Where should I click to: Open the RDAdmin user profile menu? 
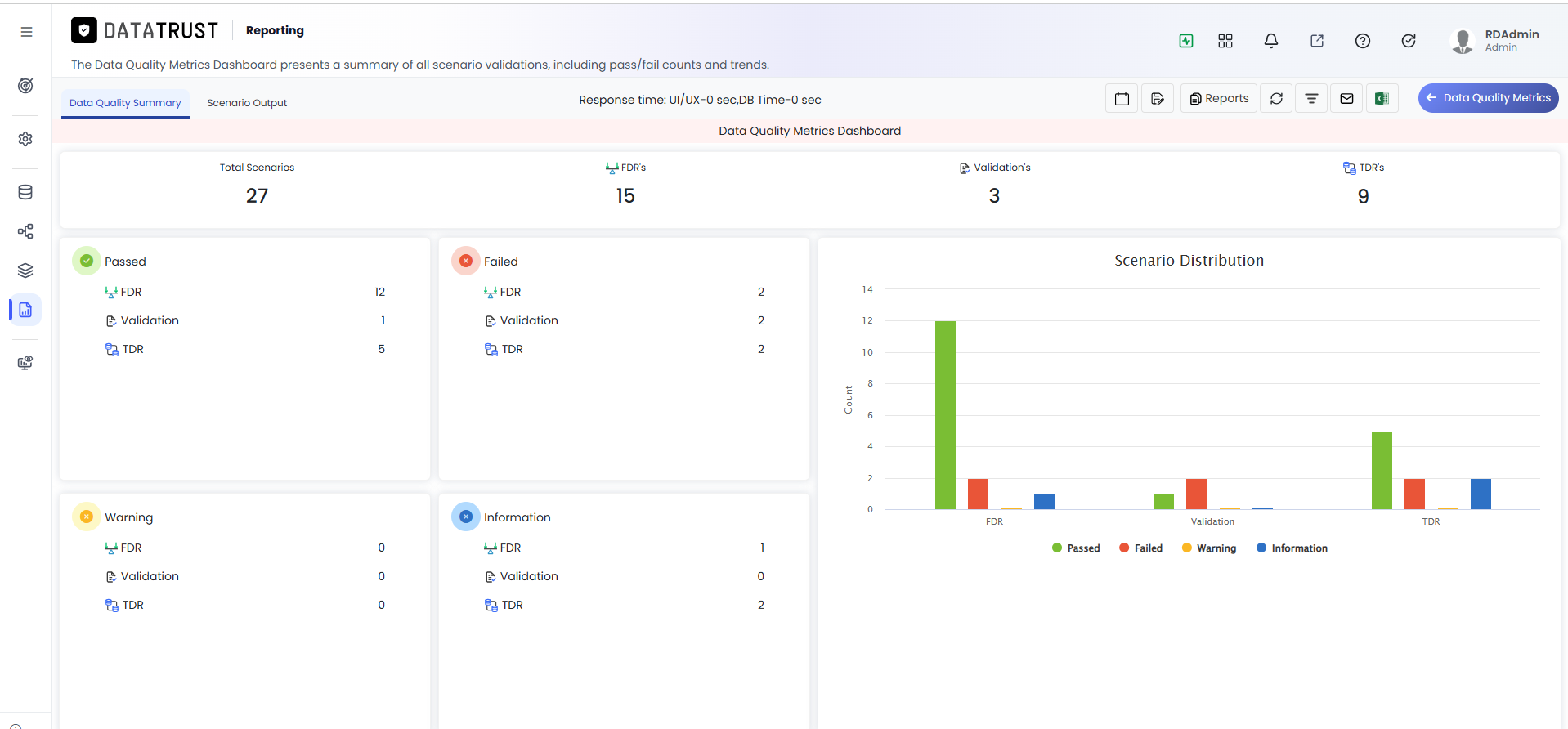coord(1494,41)
